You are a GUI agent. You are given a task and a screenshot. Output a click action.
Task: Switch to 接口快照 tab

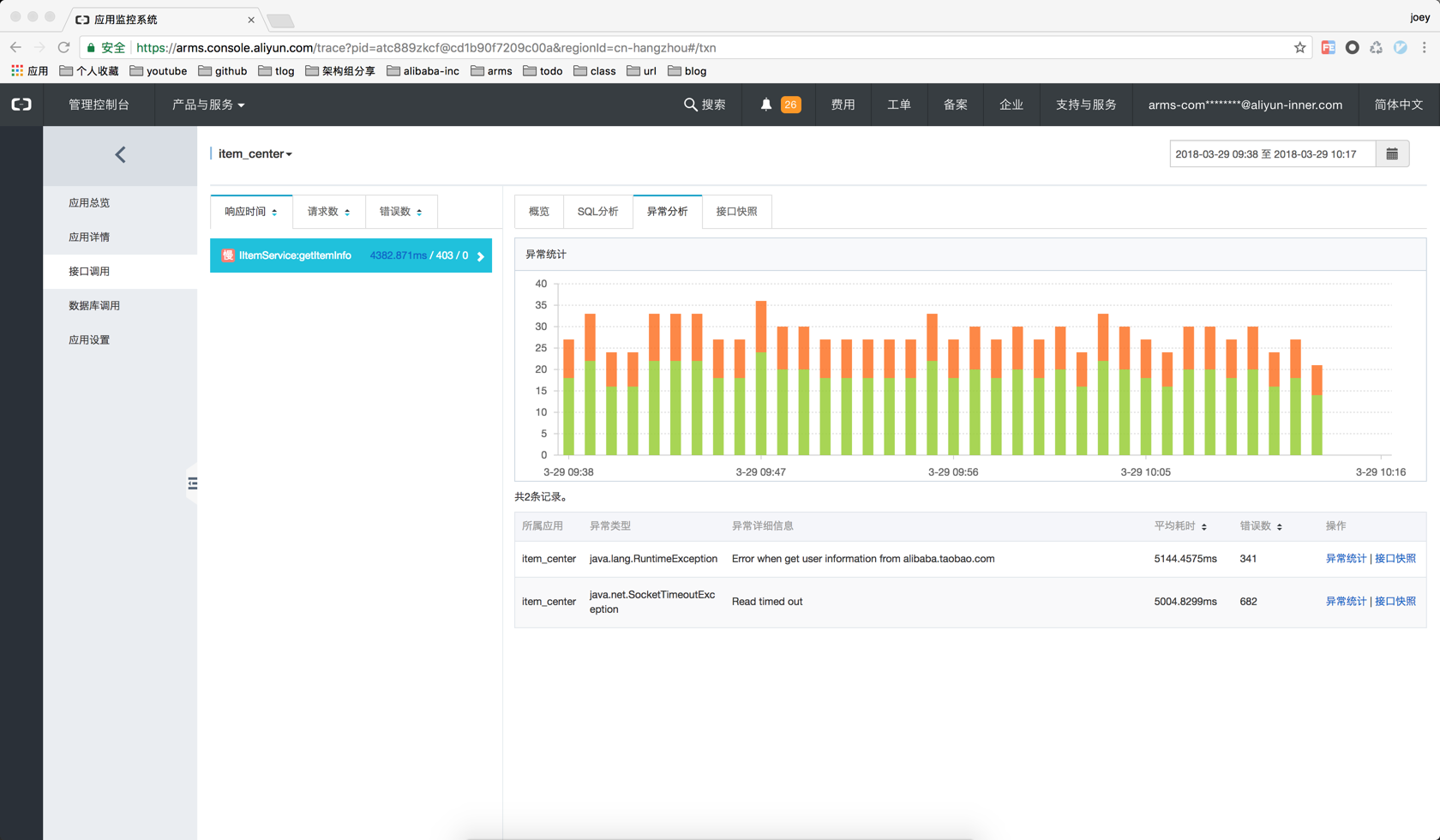click(x=736, y=212)
